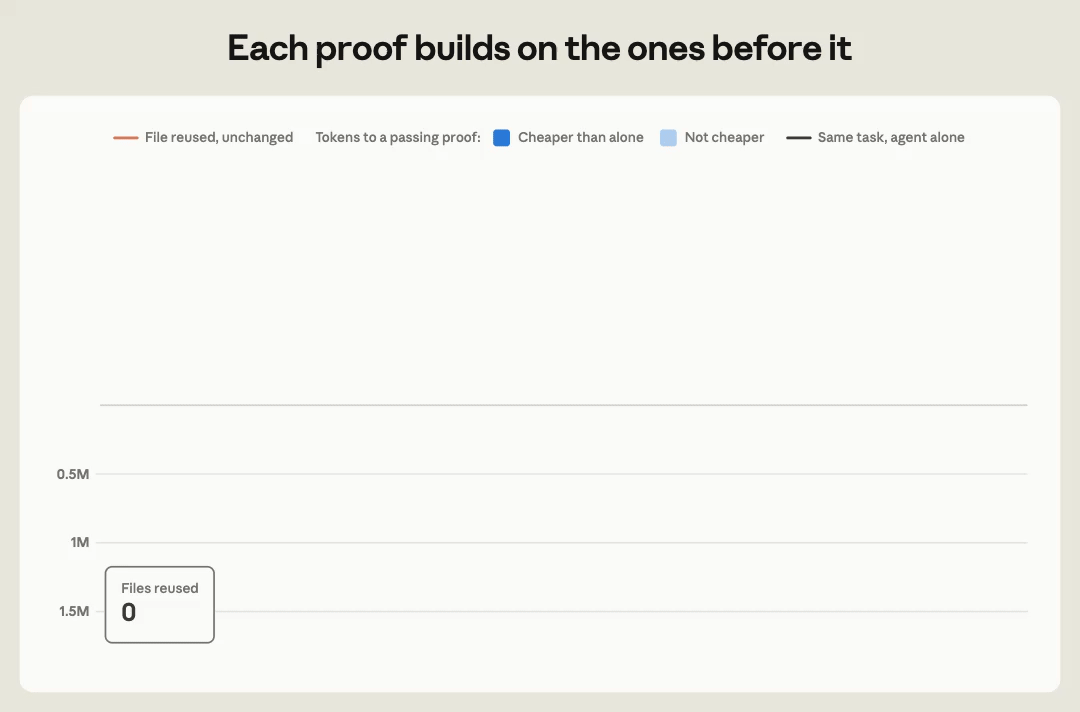This screenshot has height=712, width=1080.
Task: Click the 1M axis label
Action: (80, 543)
